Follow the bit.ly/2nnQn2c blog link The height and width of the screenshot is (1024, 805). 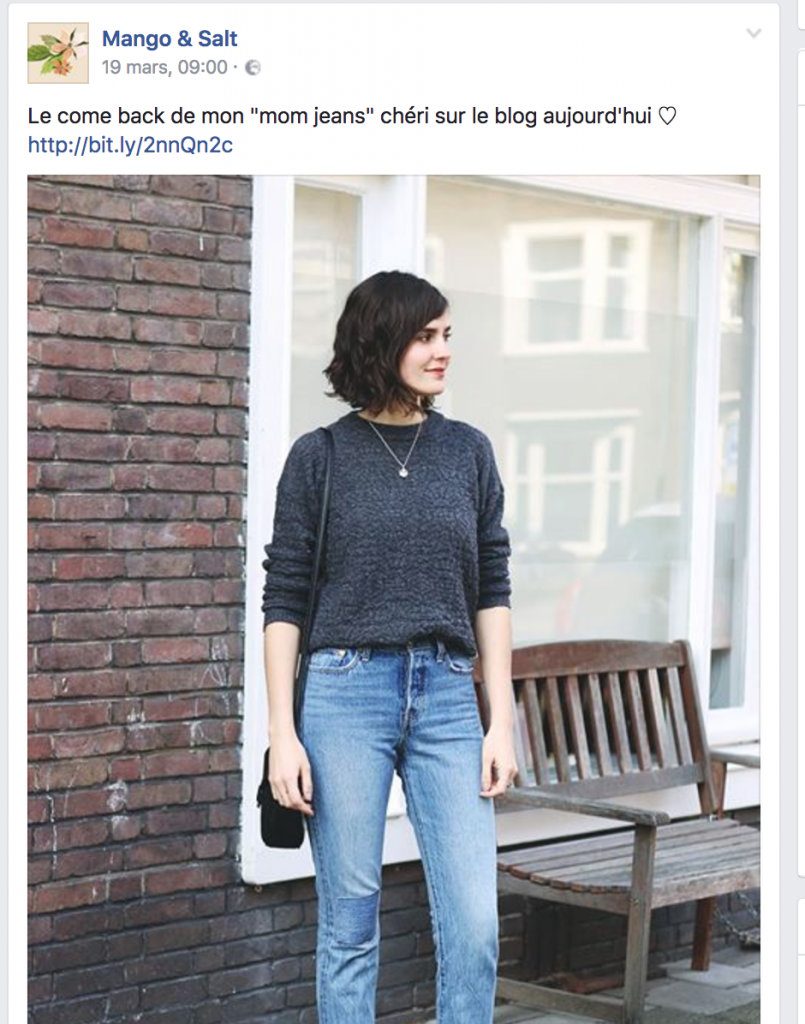(130, 144)
